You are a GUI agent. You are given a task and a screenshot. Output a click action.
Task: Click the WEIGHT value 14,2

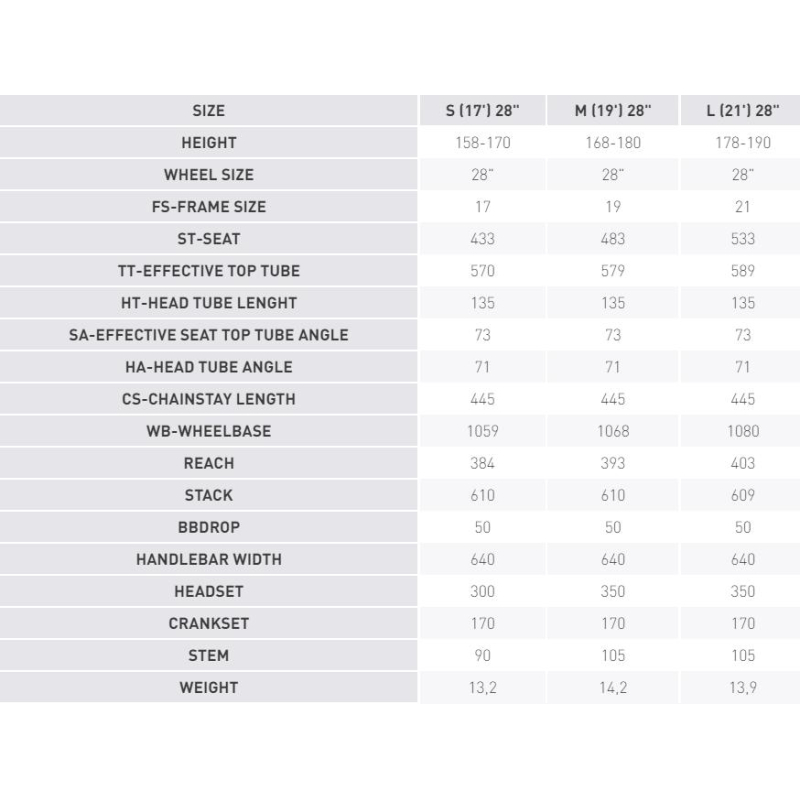click(x=613, y=688)
